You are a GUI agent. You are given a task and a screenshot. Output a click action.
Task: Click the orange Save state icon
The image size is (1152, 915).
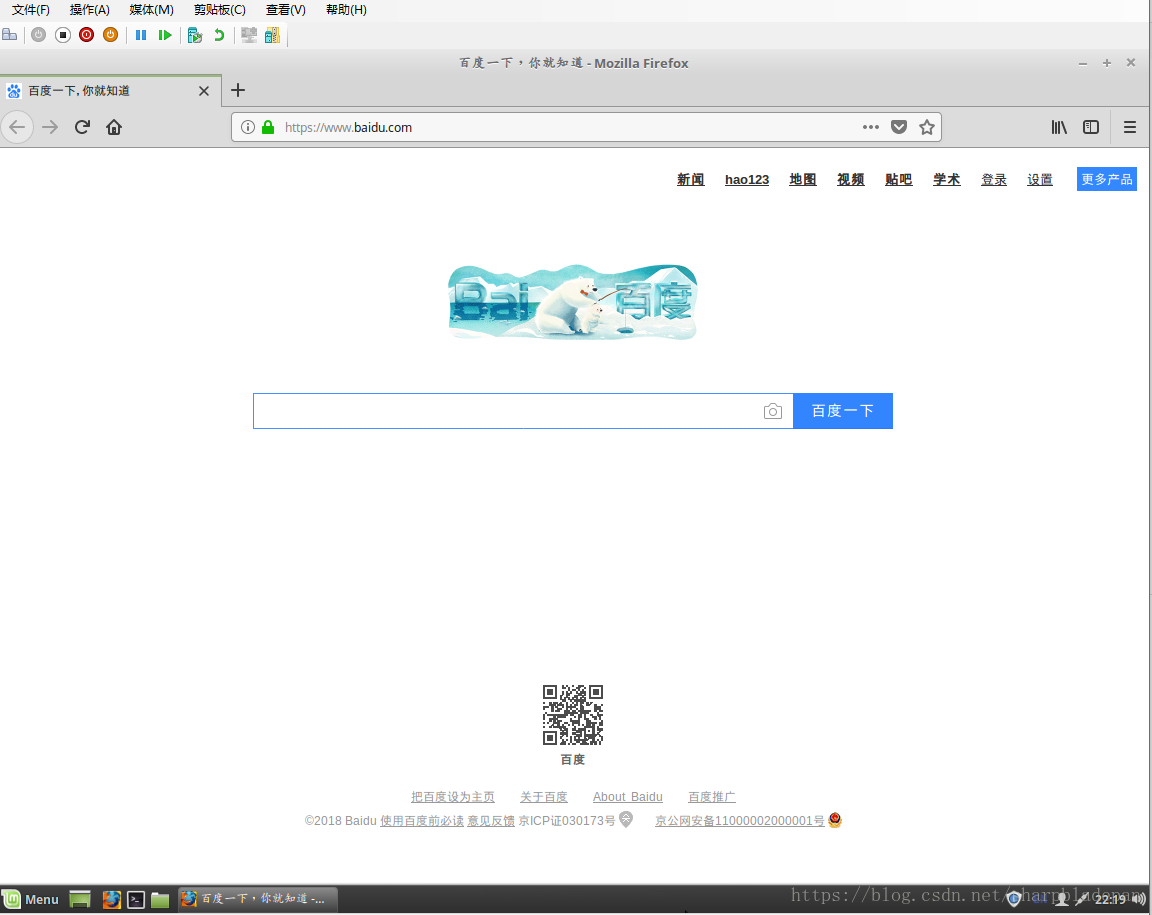(x=110, y=35)
